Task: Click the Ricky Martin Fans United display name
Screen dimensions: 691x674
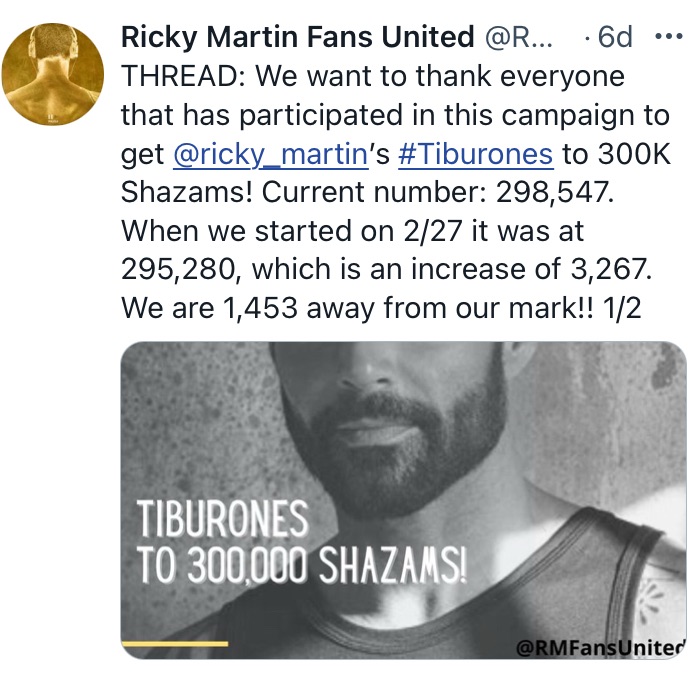Action: coord(297,37)
